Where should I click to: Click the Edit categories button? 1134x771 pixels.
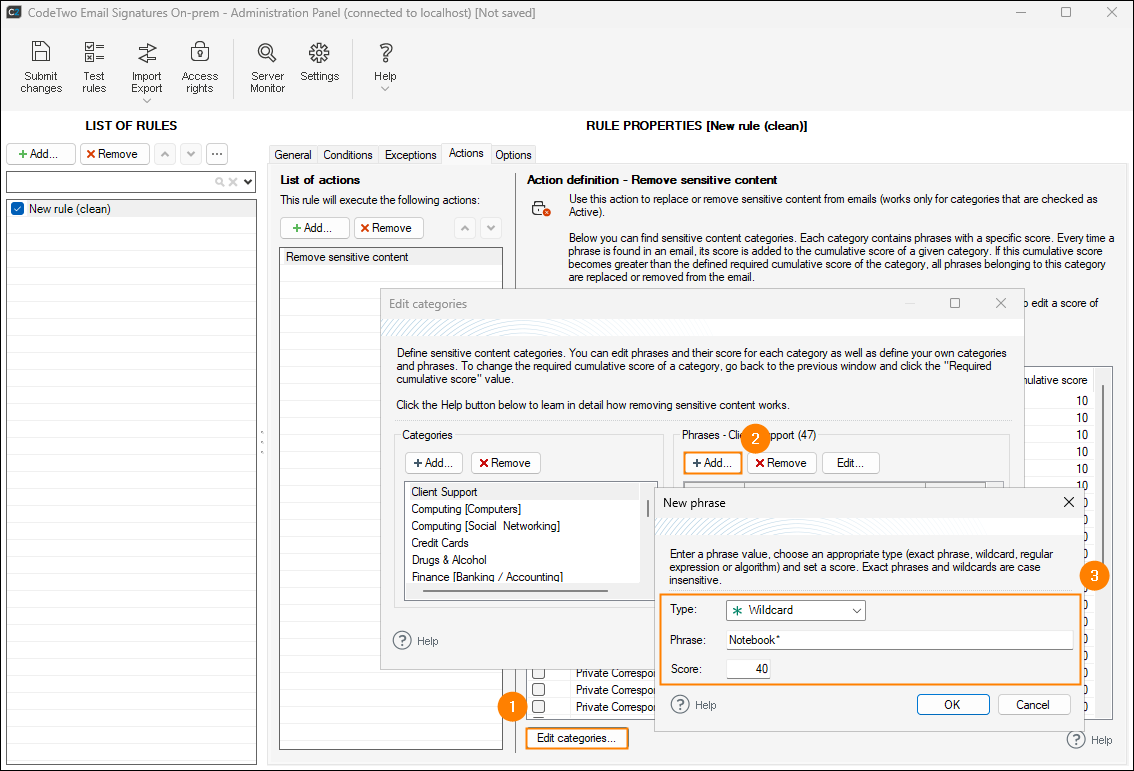[x=577, y=739]
